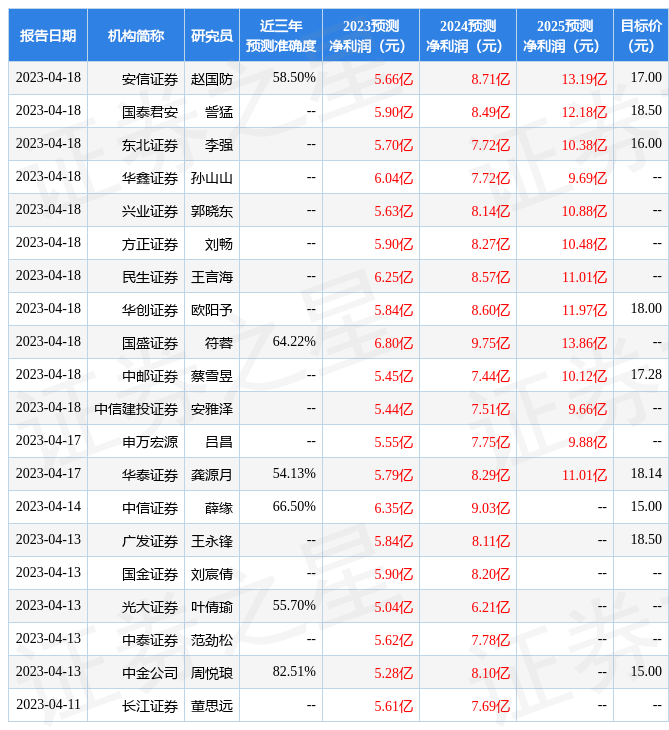
Task: Click the 目标价 column header
Action: pyautogui.click(x=640, y=36)
